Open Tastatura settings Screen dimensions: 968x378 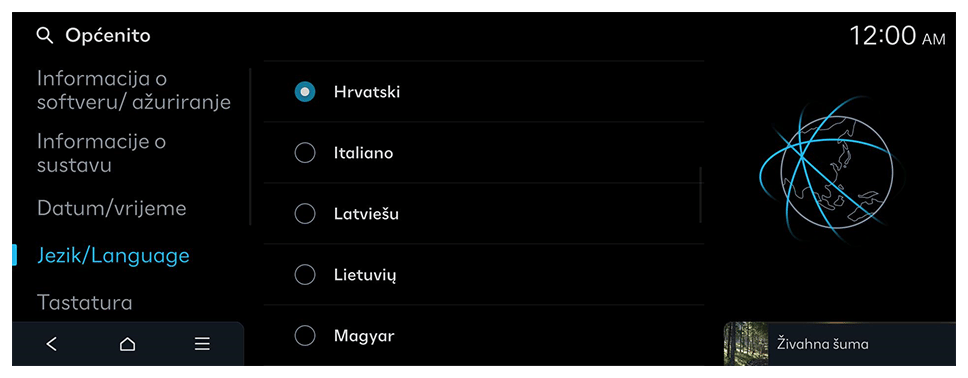click(85, 303)
